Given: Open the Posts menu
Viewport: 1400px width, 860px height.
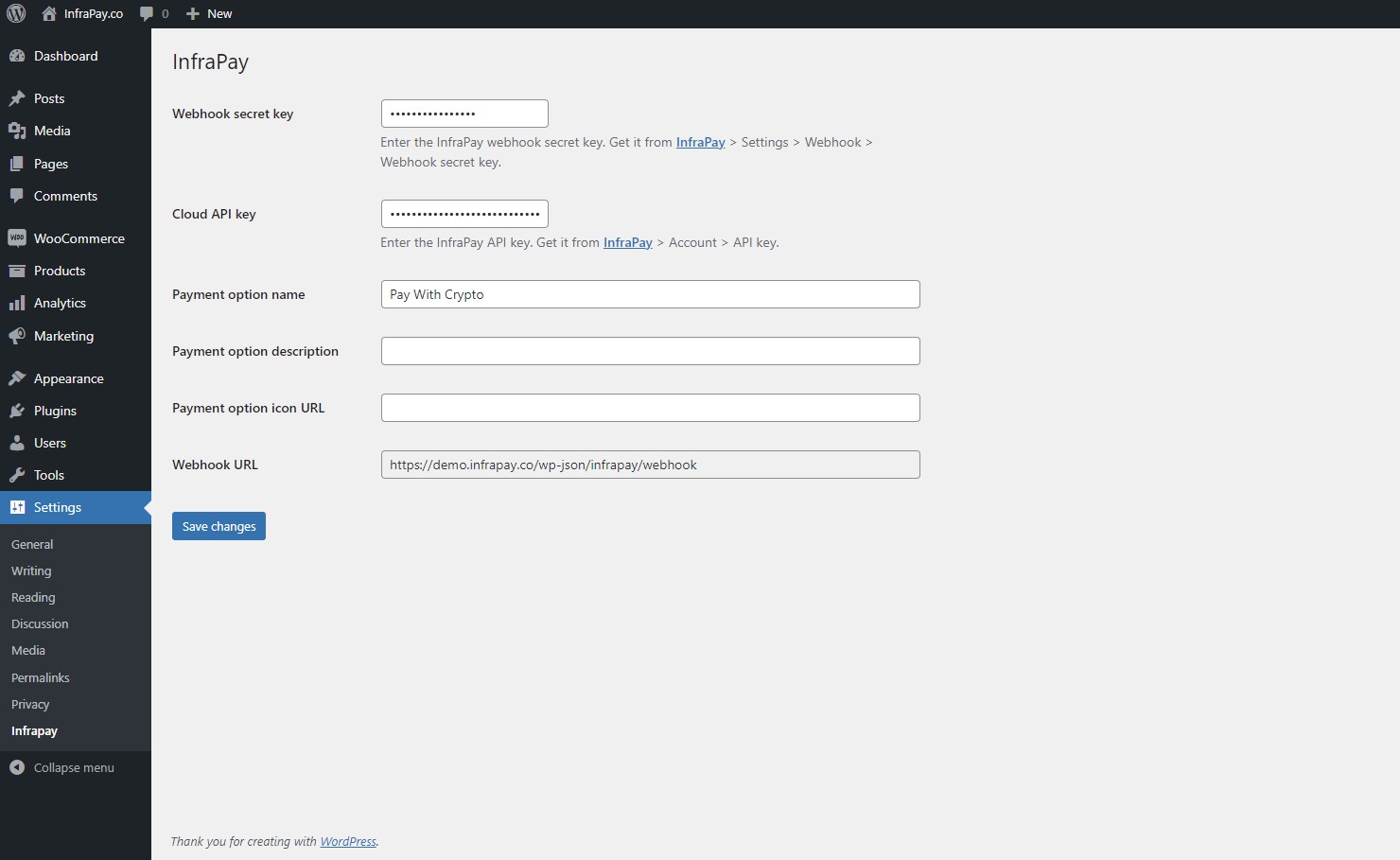Looking at the screenshot, I should click(76, 98).
